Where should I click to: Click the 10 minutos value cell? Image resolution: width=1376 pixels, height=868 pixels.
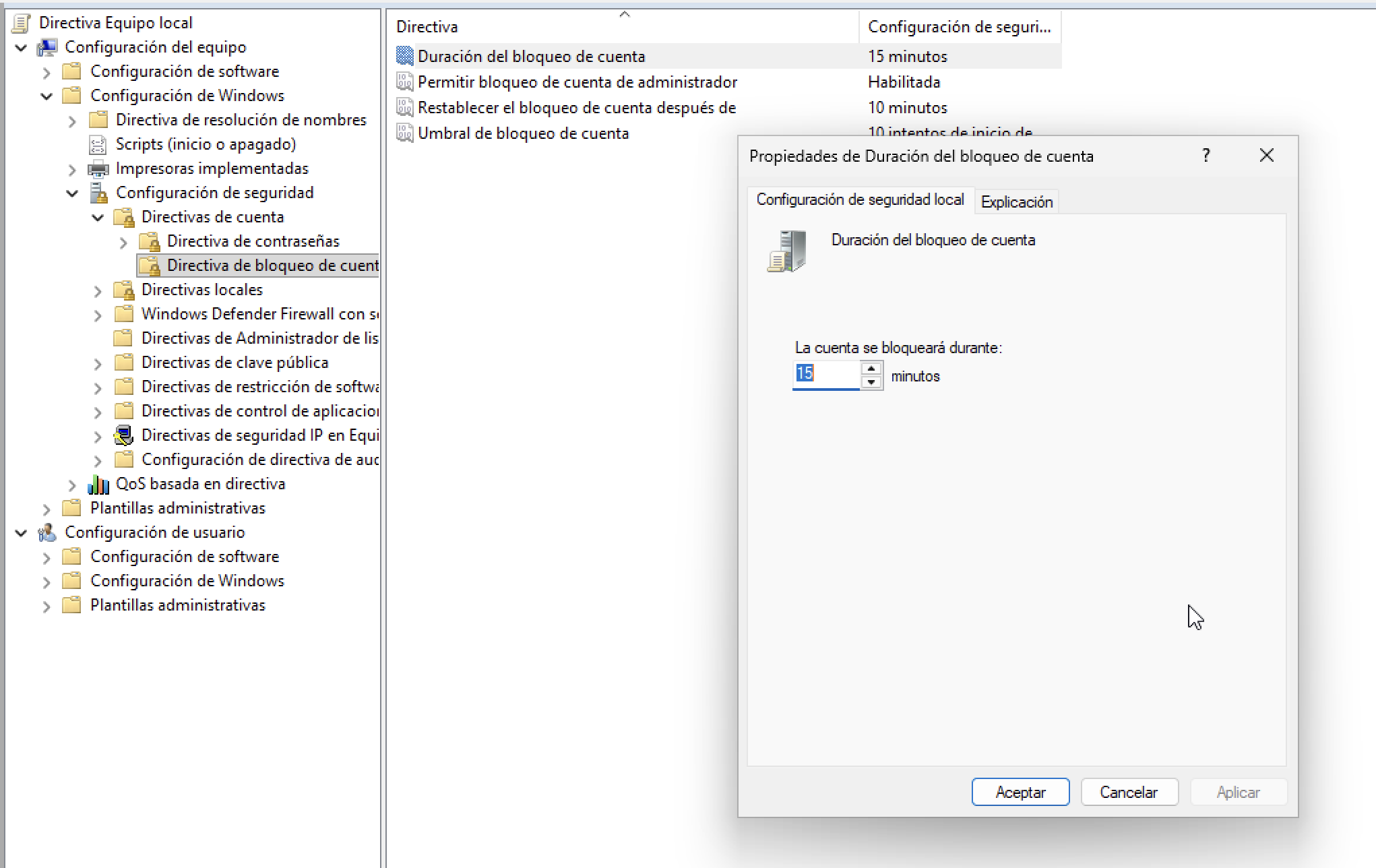[908, 108]
